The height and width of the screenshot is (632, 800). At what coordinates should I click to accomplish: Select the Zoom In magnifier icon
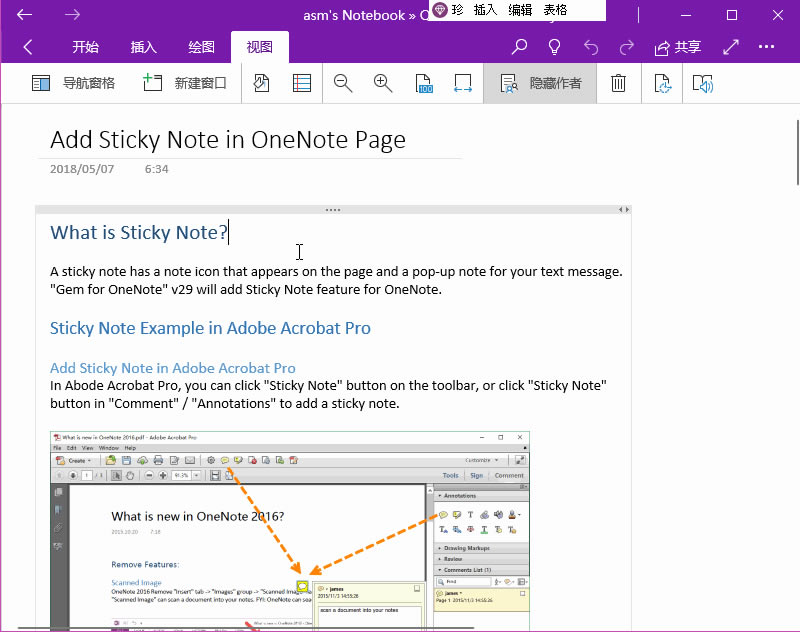click(x=381, y=83)
